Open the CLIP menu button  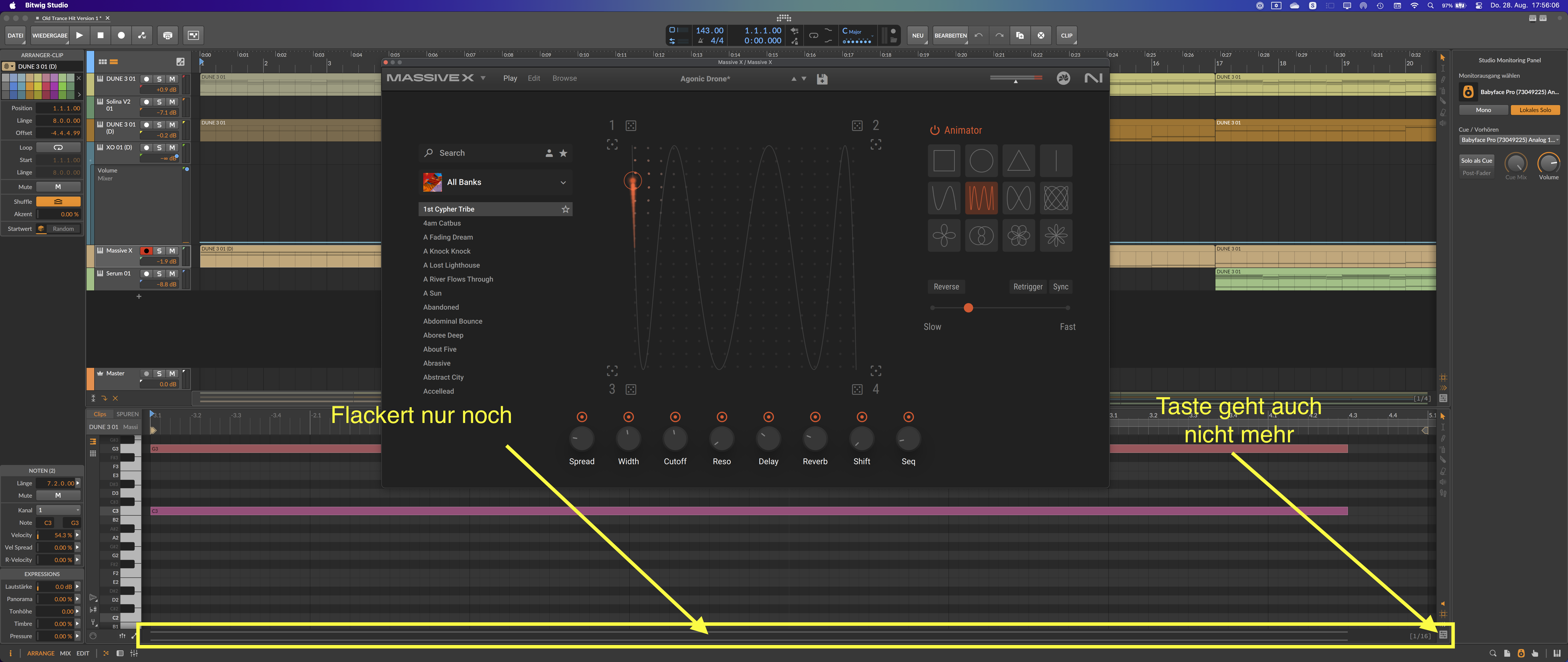point(1066,35)
